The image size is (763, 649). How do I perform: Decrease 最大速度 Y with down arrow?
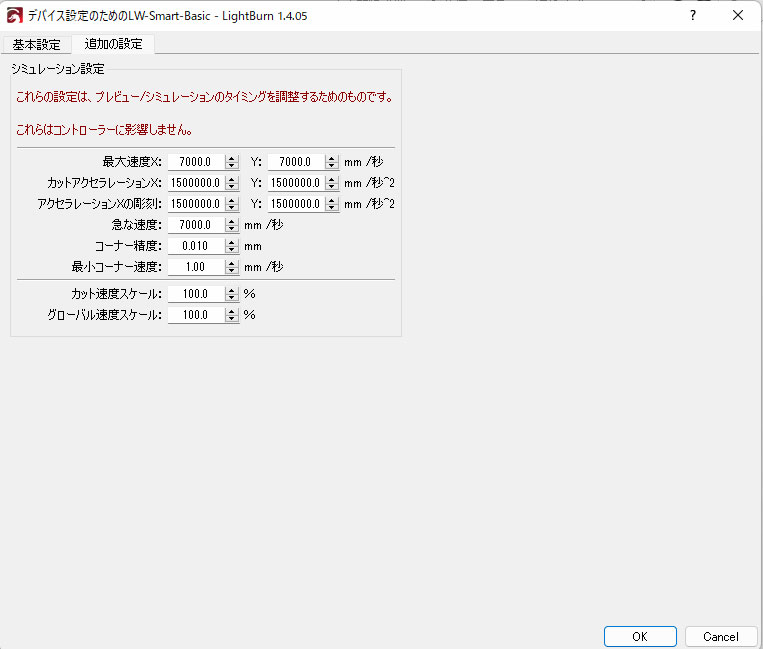tap(332, 165)
